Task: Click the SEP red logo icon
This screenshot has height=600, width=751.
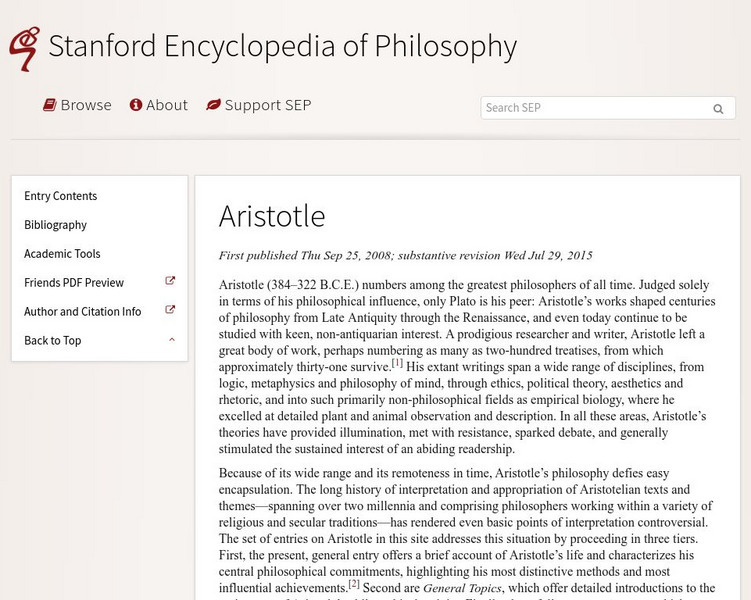Action: pyautogui.click(x=23, y=48)
